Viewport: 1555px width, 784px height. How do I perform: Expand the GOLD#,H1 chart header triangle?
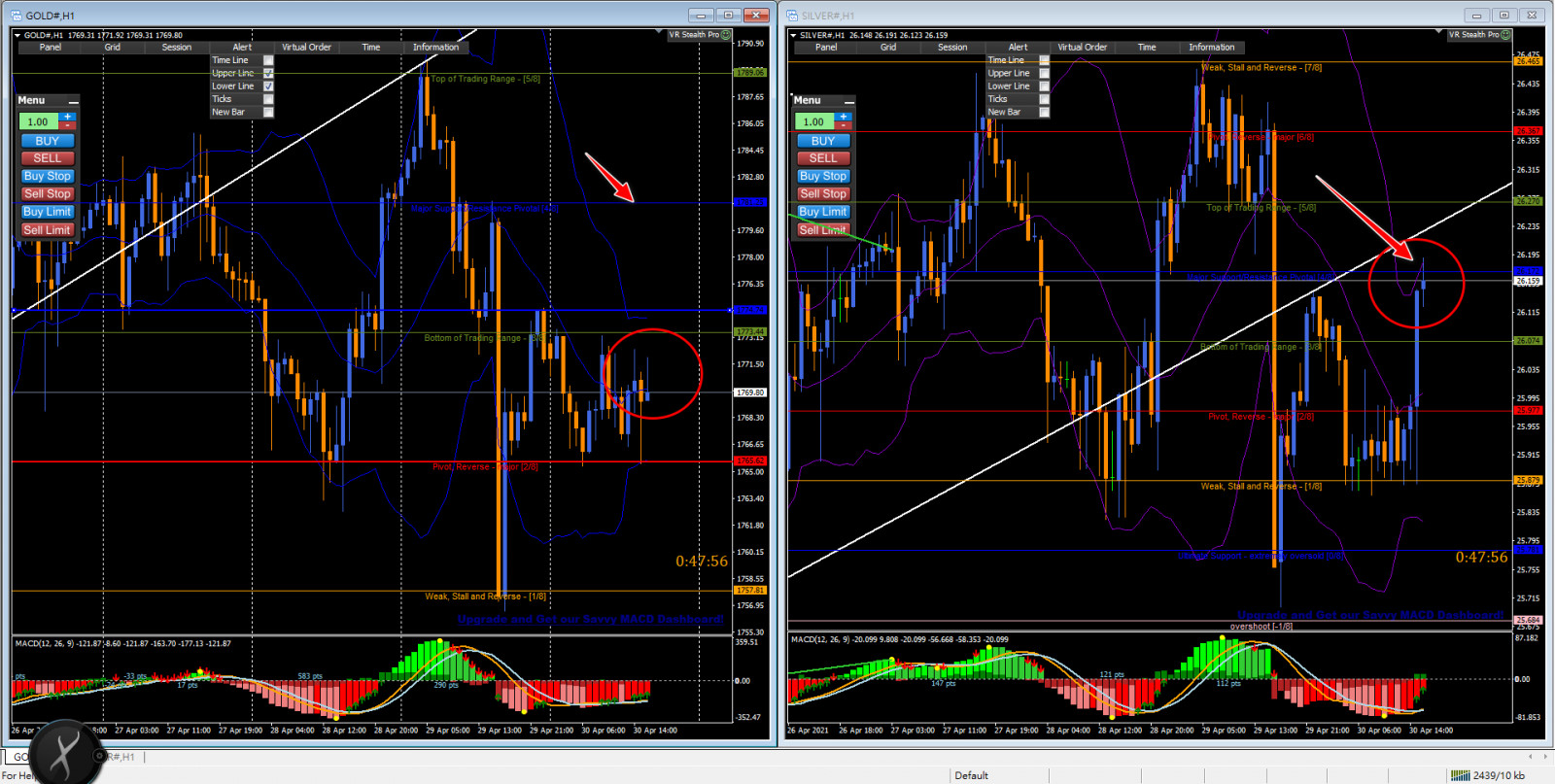click(x=17, y=35)
